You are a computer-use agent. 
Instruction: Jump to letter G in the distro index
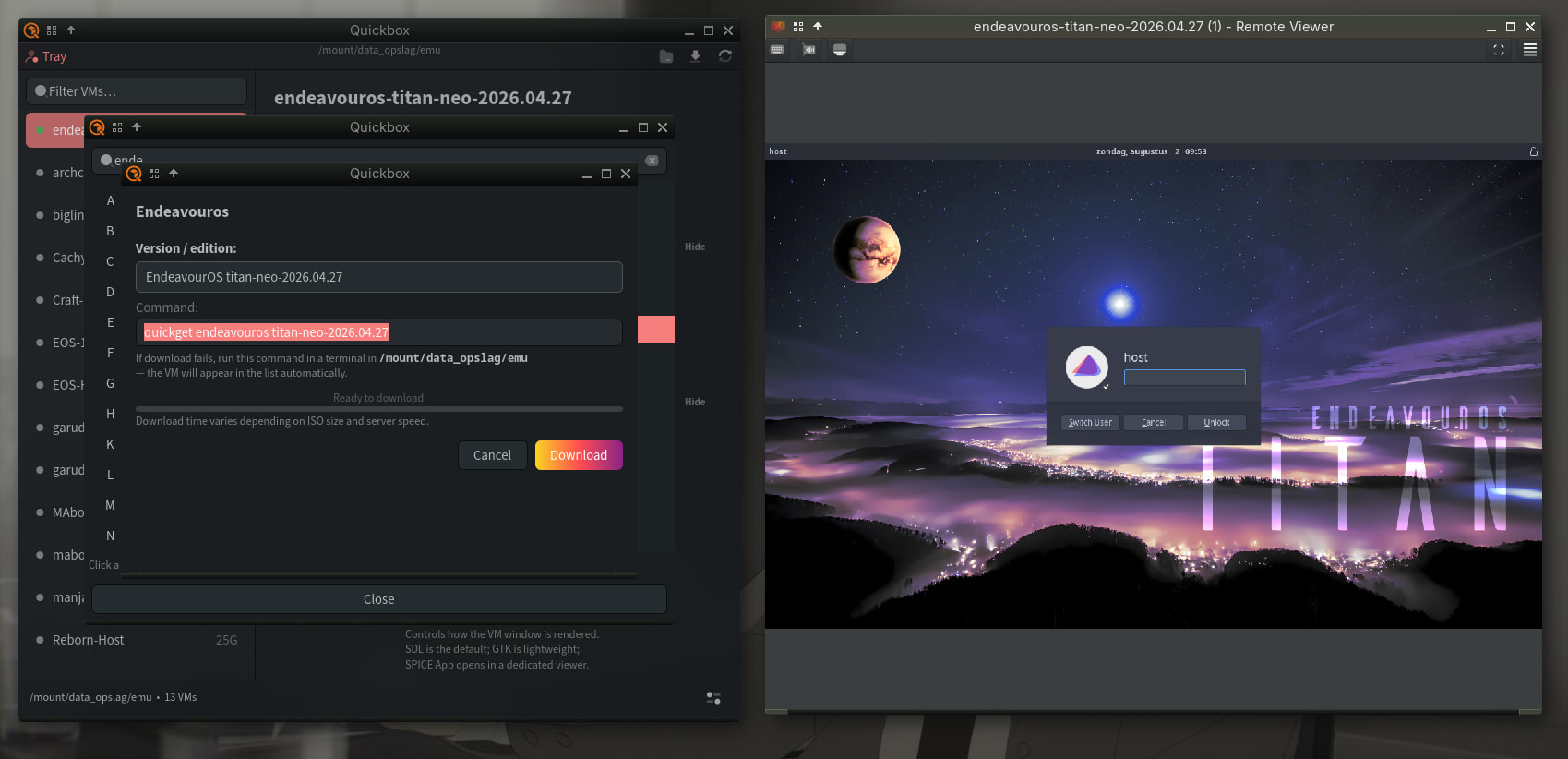[111, 383]
